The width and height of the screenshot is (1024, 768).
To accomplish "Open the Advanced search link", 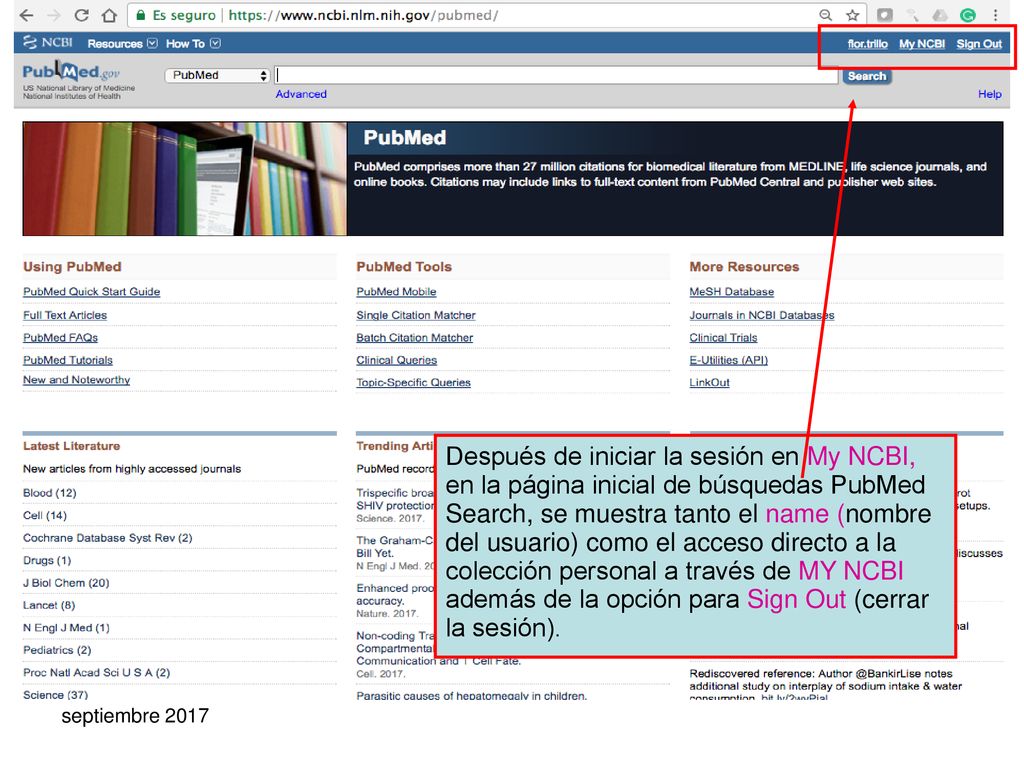I will (301, 94).
